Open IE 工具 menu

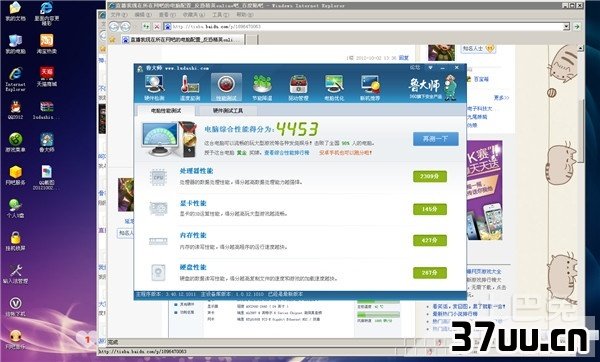[x=220, y=15]
